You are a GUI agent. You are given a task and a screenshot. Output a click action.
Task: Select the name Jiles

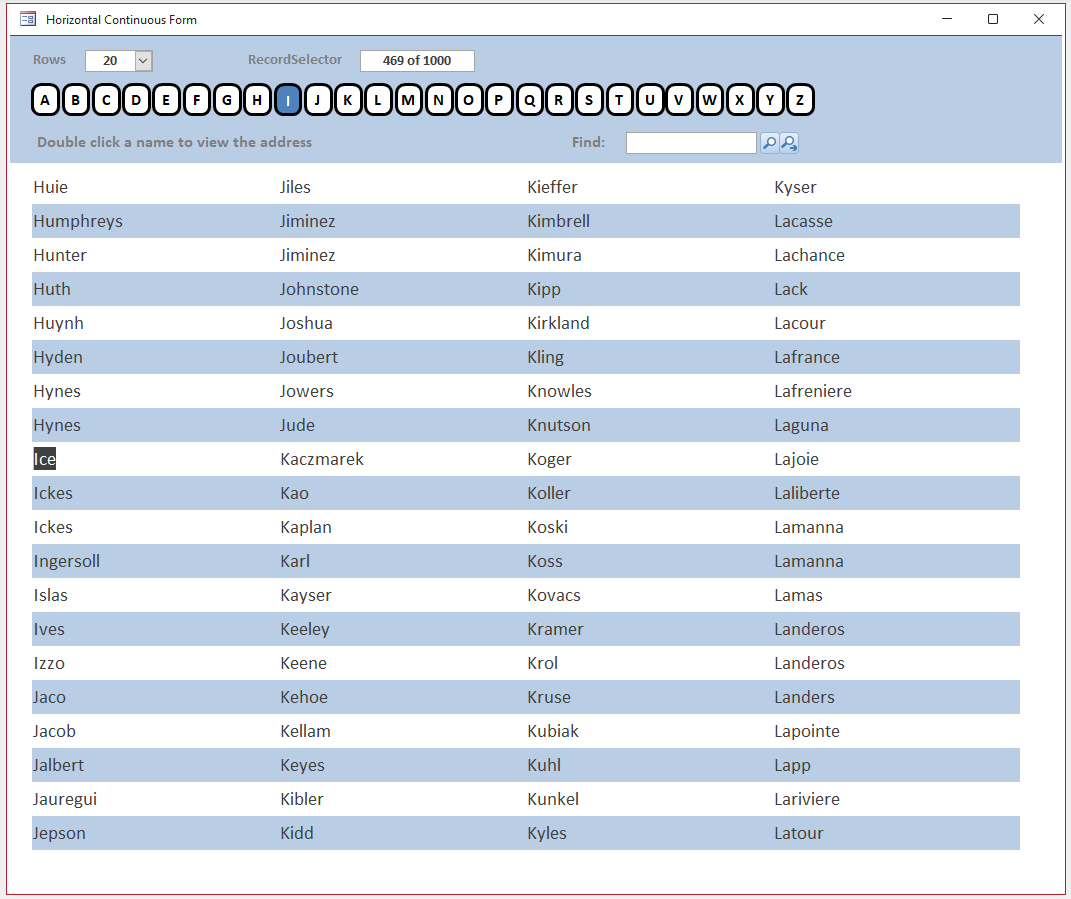pyautogui.click(x=295, y=187)
